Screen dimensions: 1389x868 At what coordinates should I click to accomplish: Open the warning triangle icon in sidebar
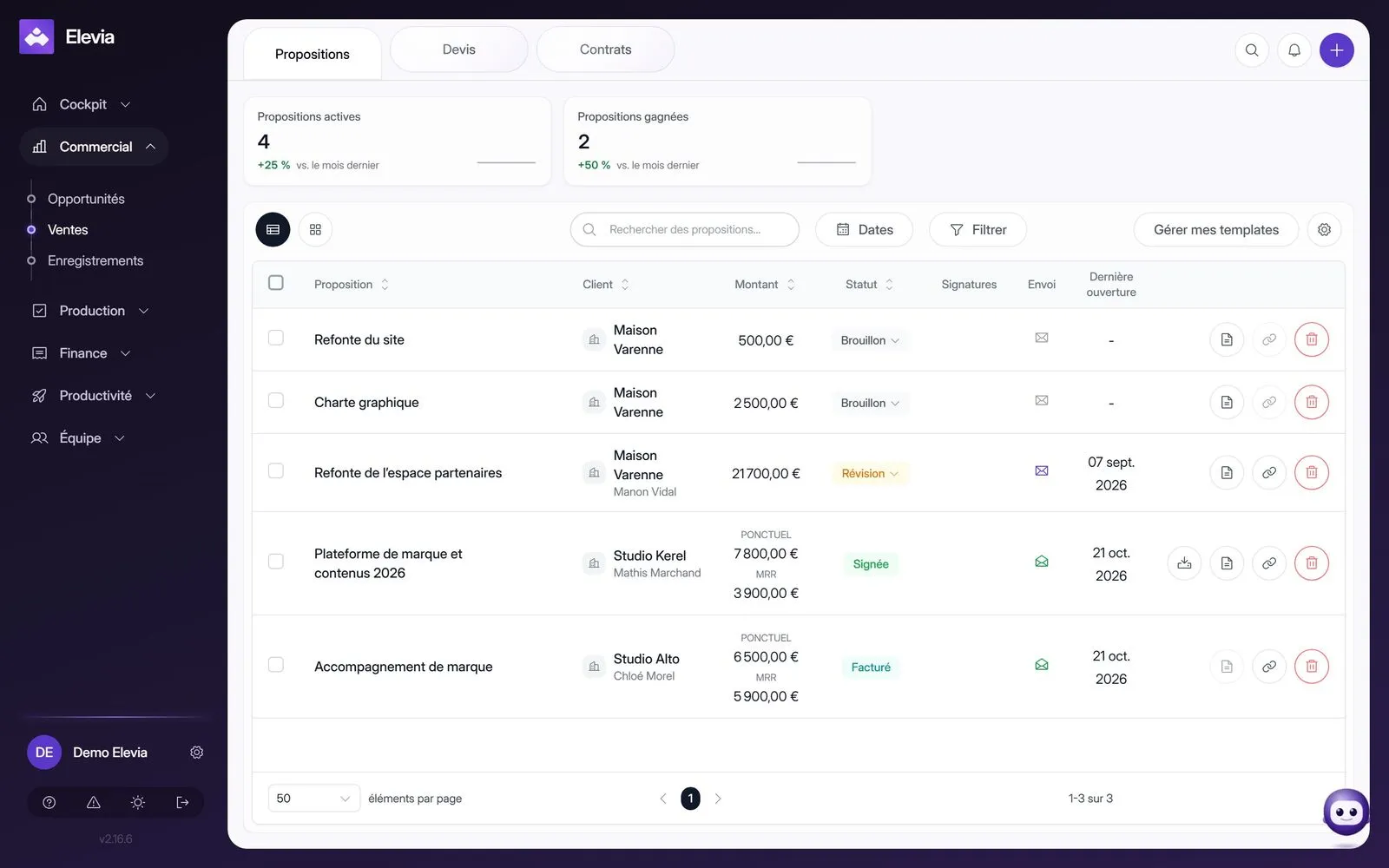click(94, 802)
